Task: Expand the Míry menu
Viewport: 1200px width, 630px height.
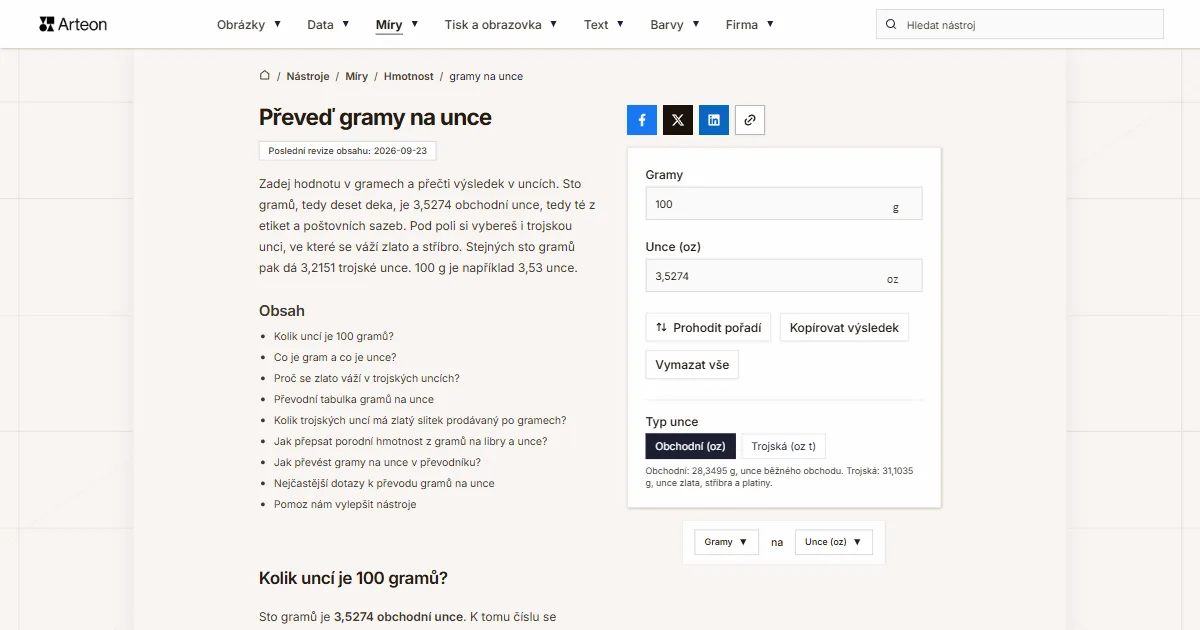Action: [397, 25]
